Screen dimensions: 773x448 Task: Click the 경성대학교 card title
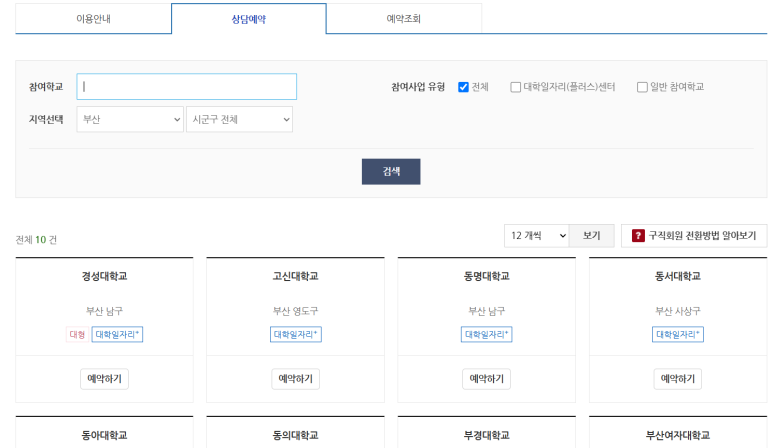pyautogui.click(x=105, y=276)
